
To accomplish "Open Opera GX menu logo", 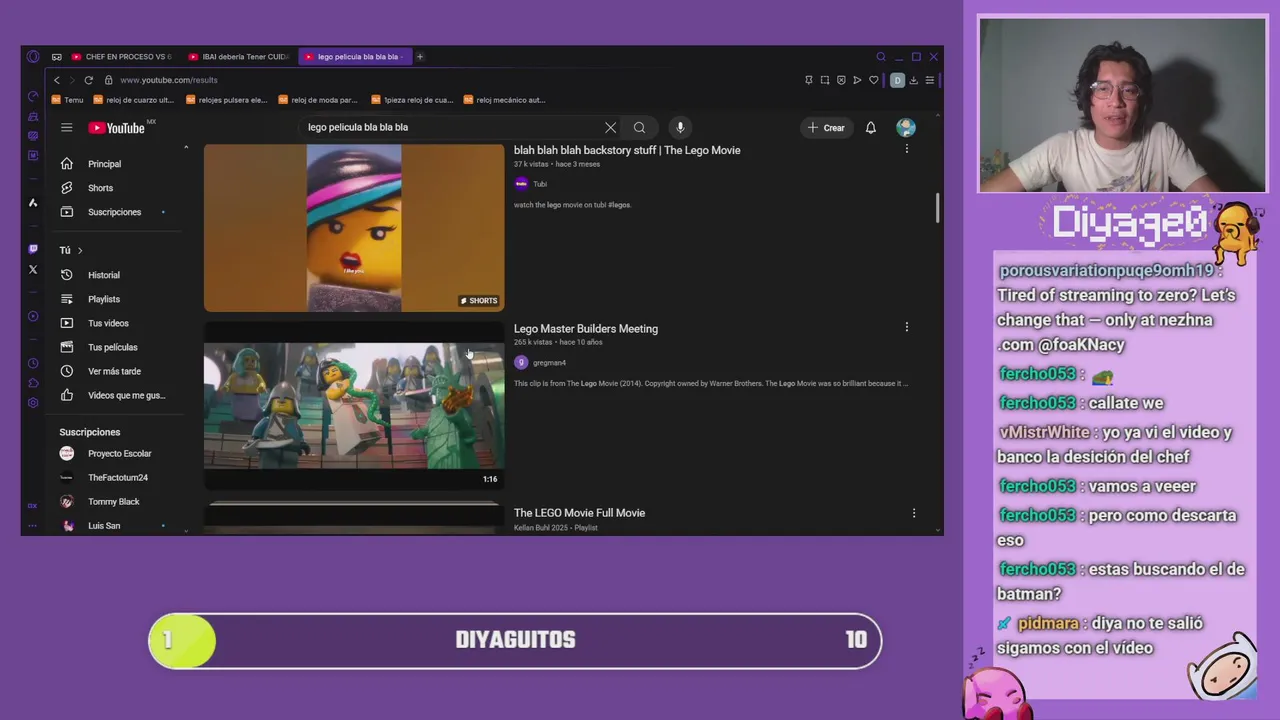I will (x=33, y=57).
